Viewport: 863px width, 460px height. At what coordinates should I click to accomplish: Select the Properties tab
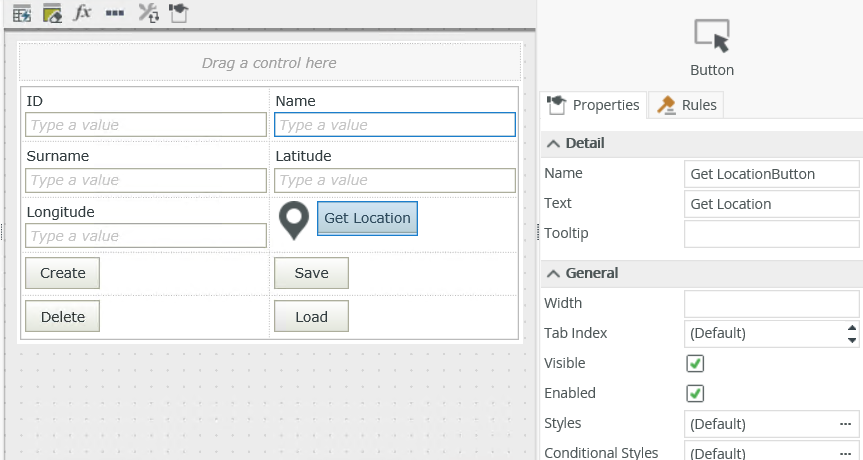pyautogui.click(x=594, y=105)
